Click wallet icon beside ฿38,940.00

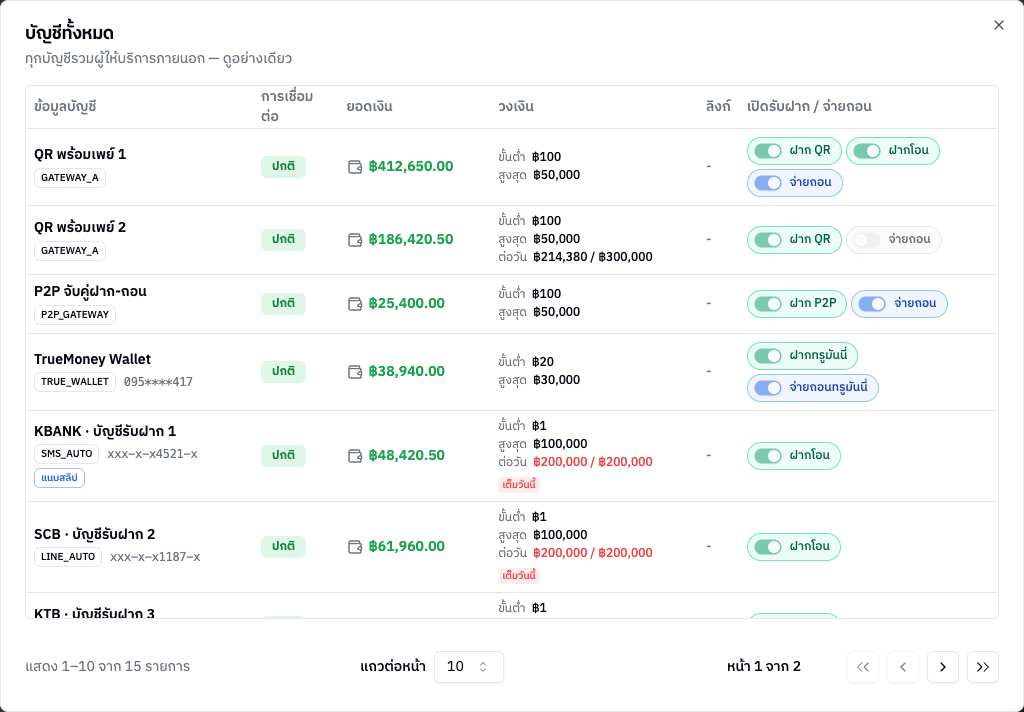[355, 372]
